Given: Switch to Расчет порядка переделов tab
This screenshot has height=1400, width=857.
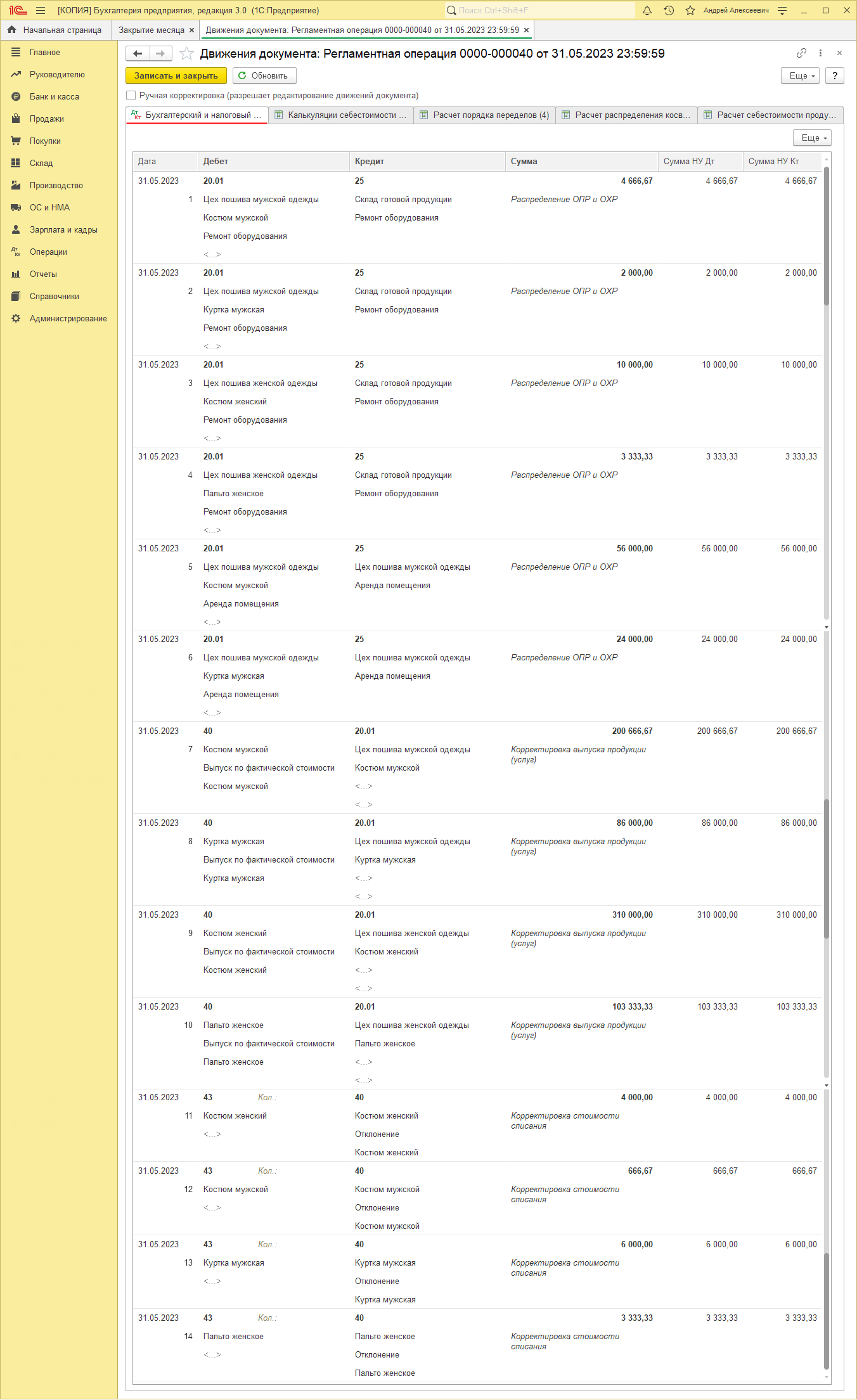Looking at the screenshot, I should (485, 115).
